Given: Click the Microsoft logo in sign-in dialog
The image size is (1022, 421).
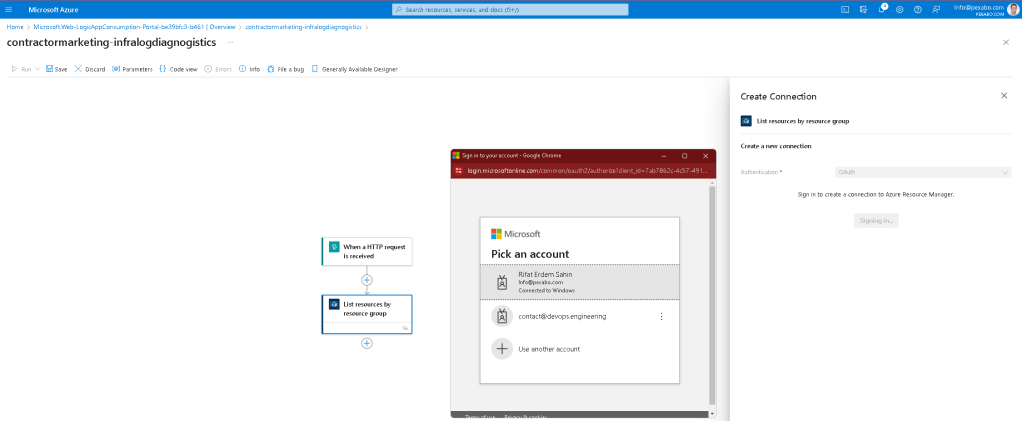Looking at the screenshot, I should click(516, 234).
